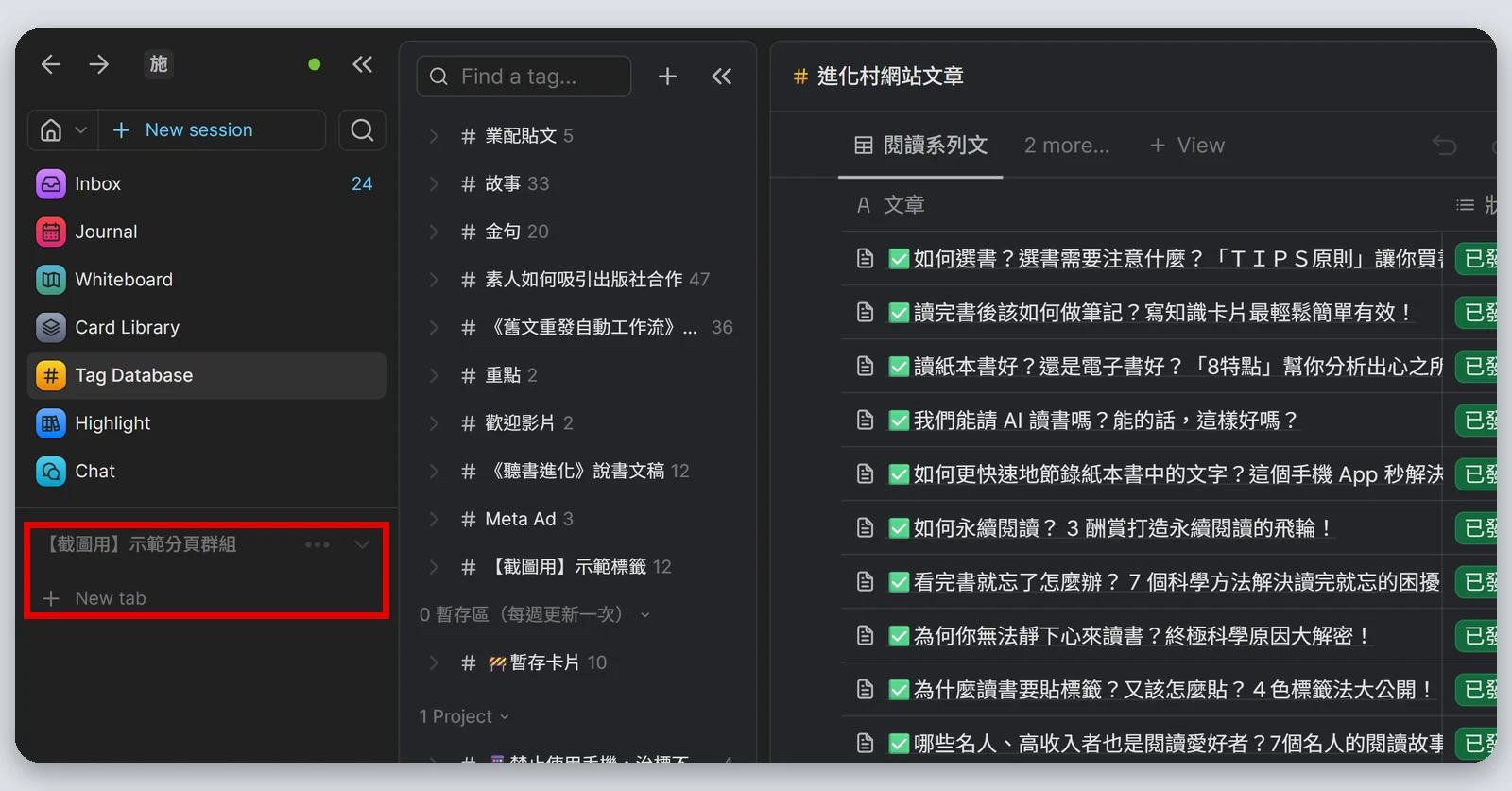Open the Card Library icon
Image resolution: width=1512 pixels, height=791 pixels.
(51, 328)
